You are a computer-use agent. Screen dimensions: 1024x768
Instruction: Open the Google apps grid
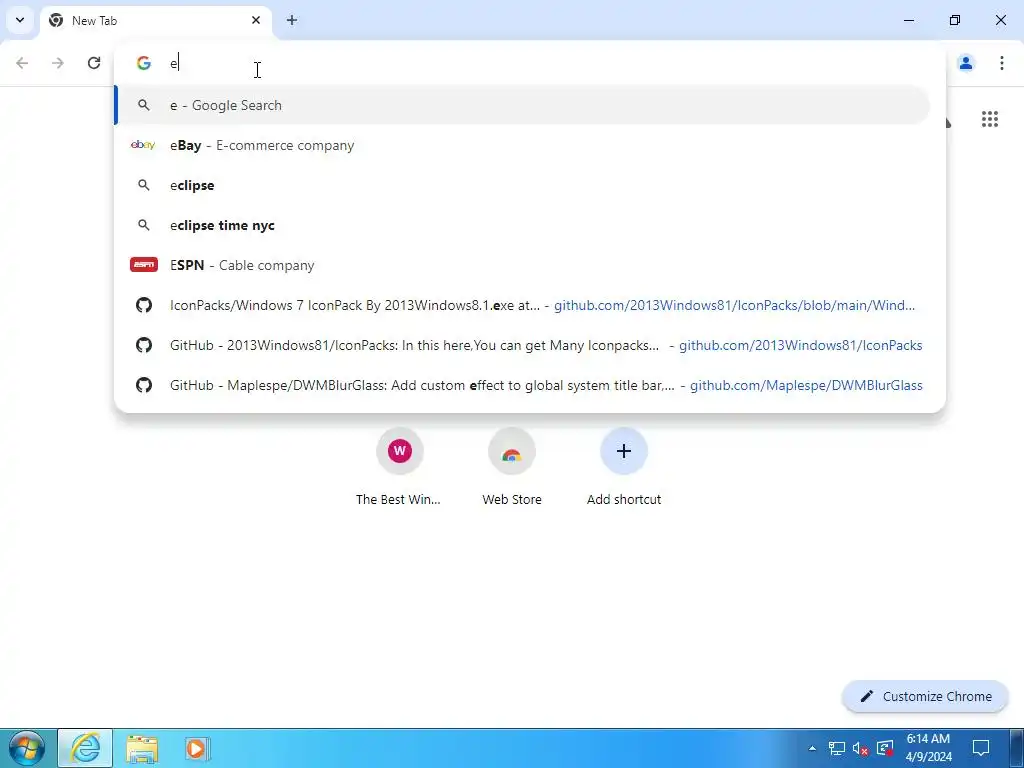coord(990,119)
